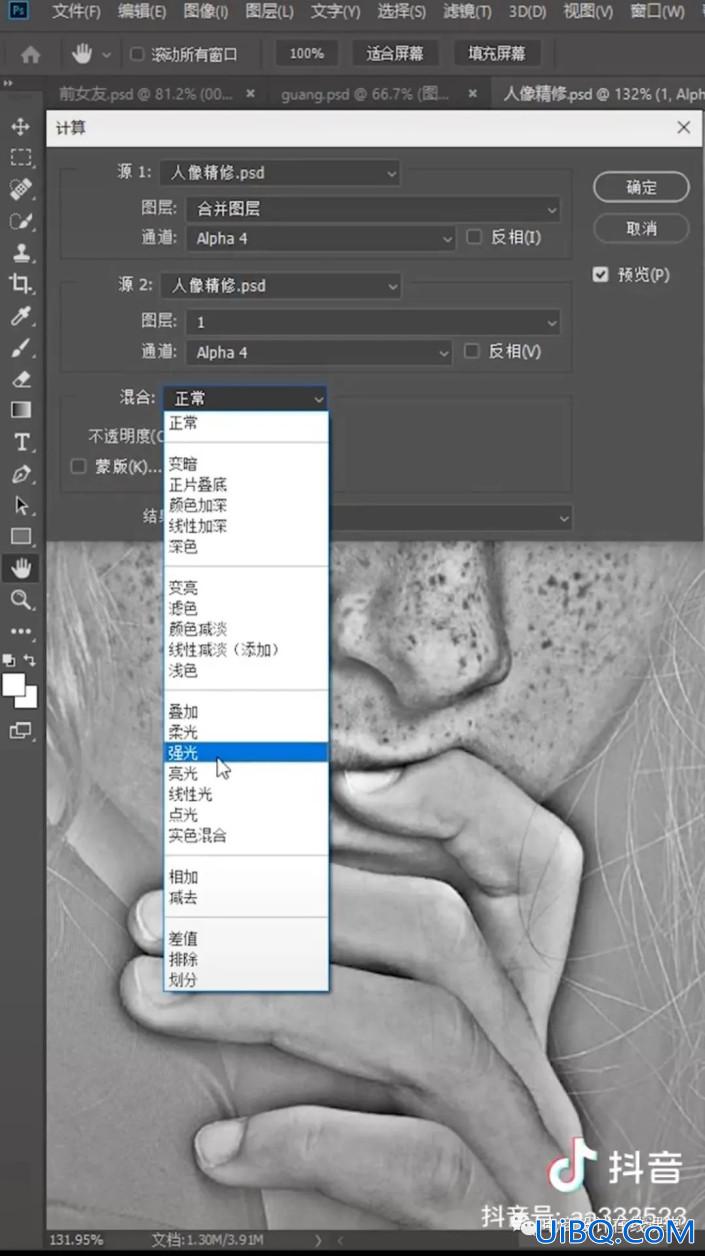Viewport: 705px width, 1256px height.
Task: Choose 差值 blend mode
Action: tap(246, 938)
